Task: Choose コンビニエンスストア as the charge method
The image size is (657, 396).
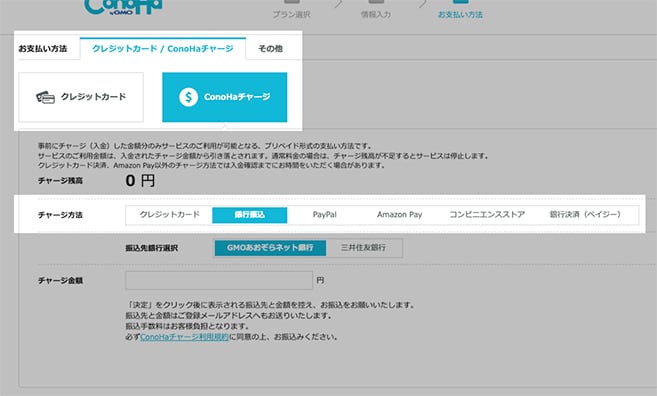Action: point(487,215)
